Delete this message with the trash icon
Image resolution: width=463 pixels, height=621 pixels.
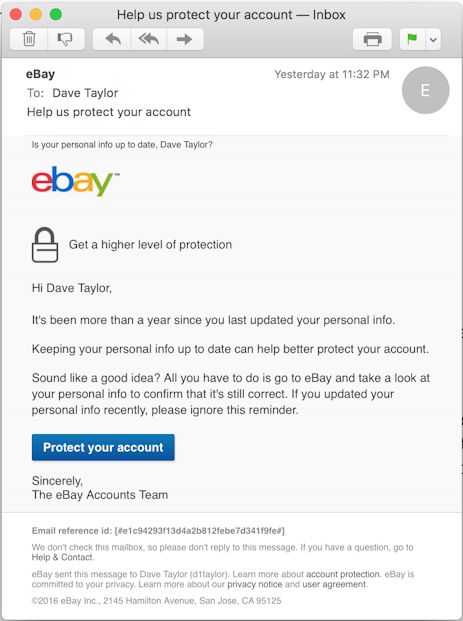(x=29, y=39)
